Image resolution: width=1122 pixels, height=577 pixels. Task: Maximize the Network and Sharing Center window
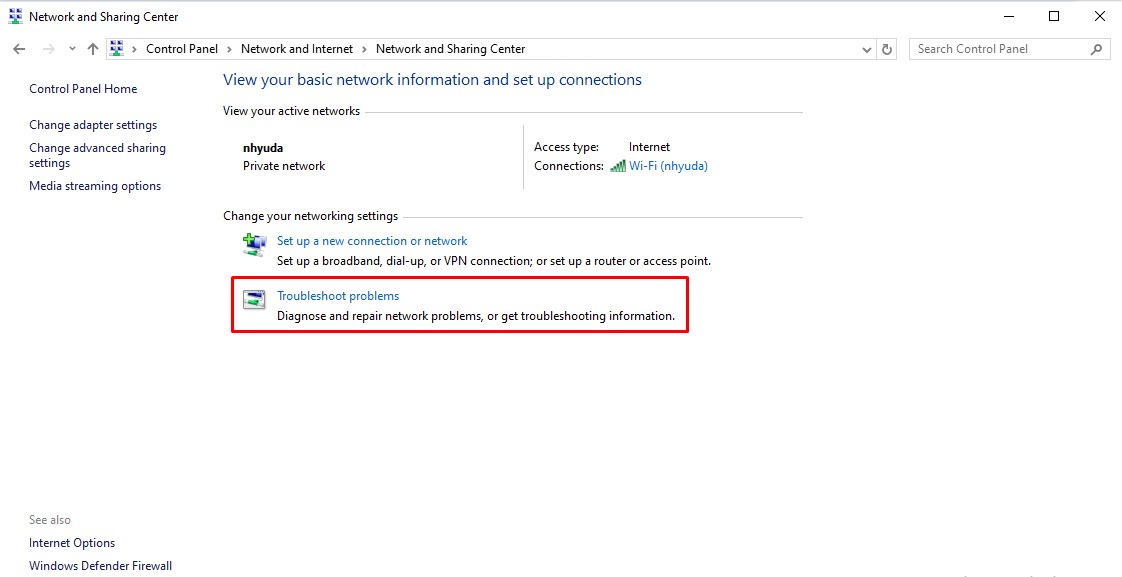point(1054,16)
